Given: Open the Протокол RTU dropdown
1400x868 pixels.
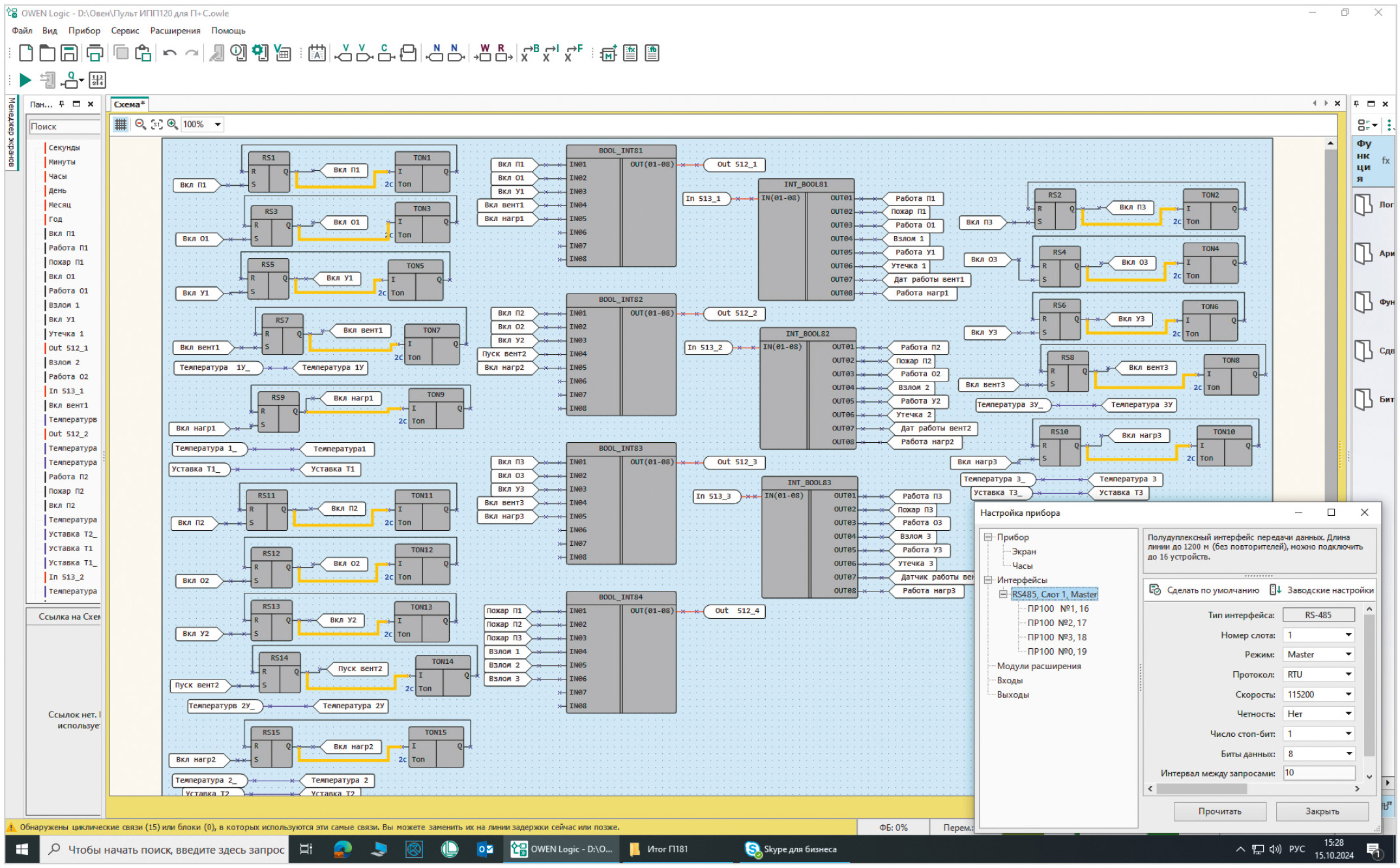Looking at the screenshot, I should click(x=1348, y=674).
